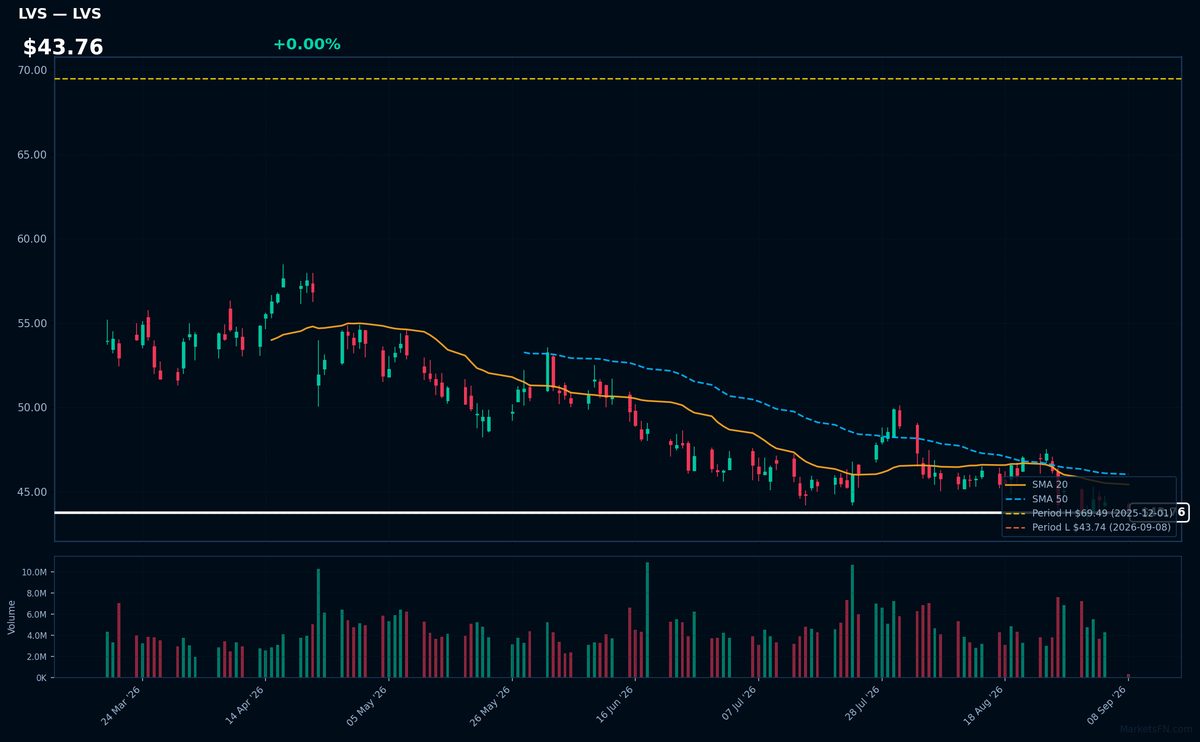Click the 05 May '26 date label
1200x742 pixels.
(368, 704)
